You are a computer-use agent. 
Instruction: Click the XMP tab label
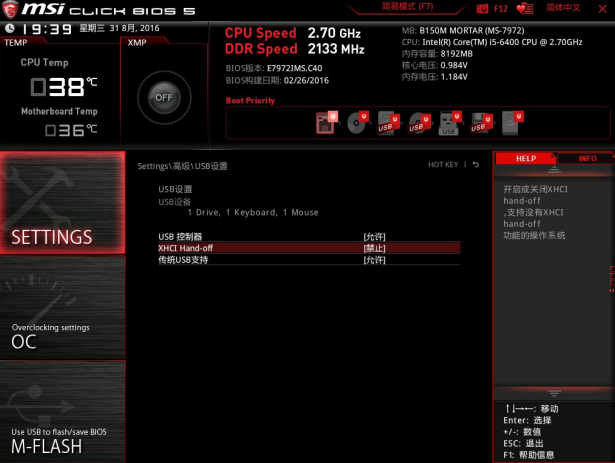pyautogui.click(x=137, y=43)
